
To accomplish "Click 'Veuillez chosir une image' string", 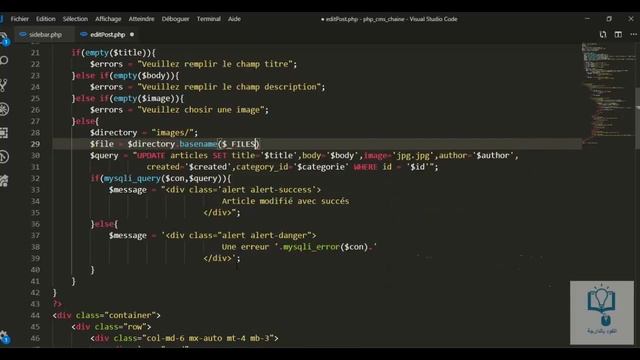I will [201, 110].
